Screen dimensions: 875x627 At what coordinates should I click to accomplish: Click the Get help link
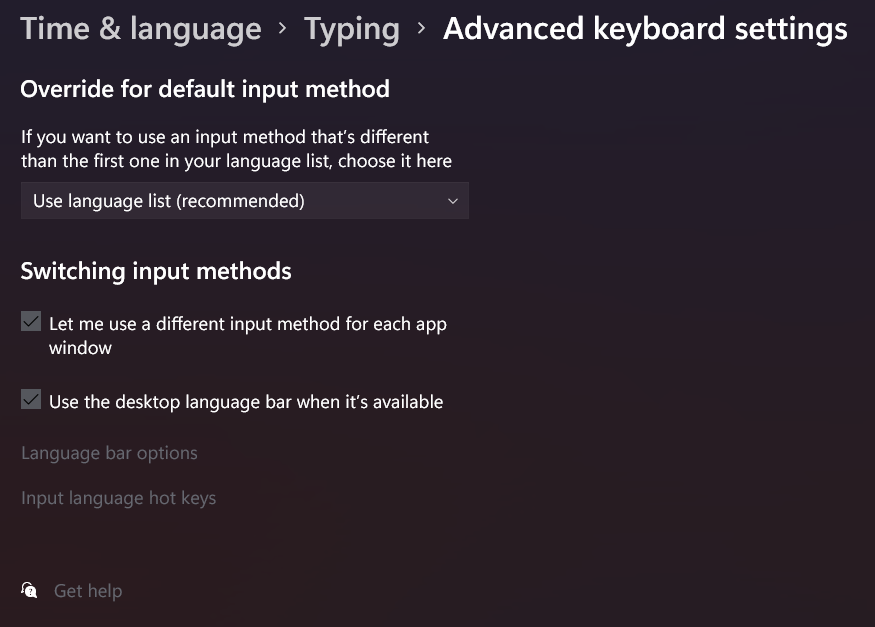(x=88, y=590)
